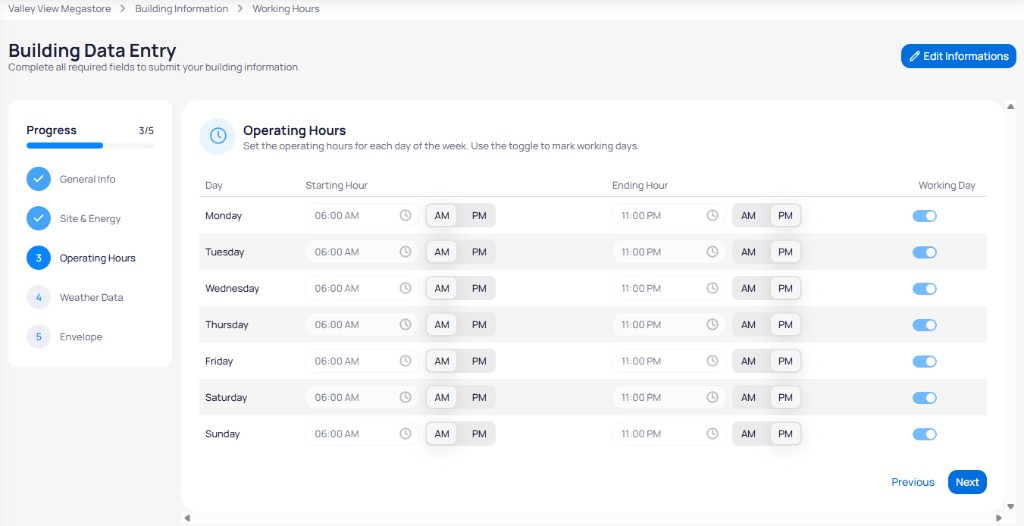This screenshot has height=526, width=1024.
Task: Click clock icon in Sunday starting hour
Action: (x=406, y=433)
